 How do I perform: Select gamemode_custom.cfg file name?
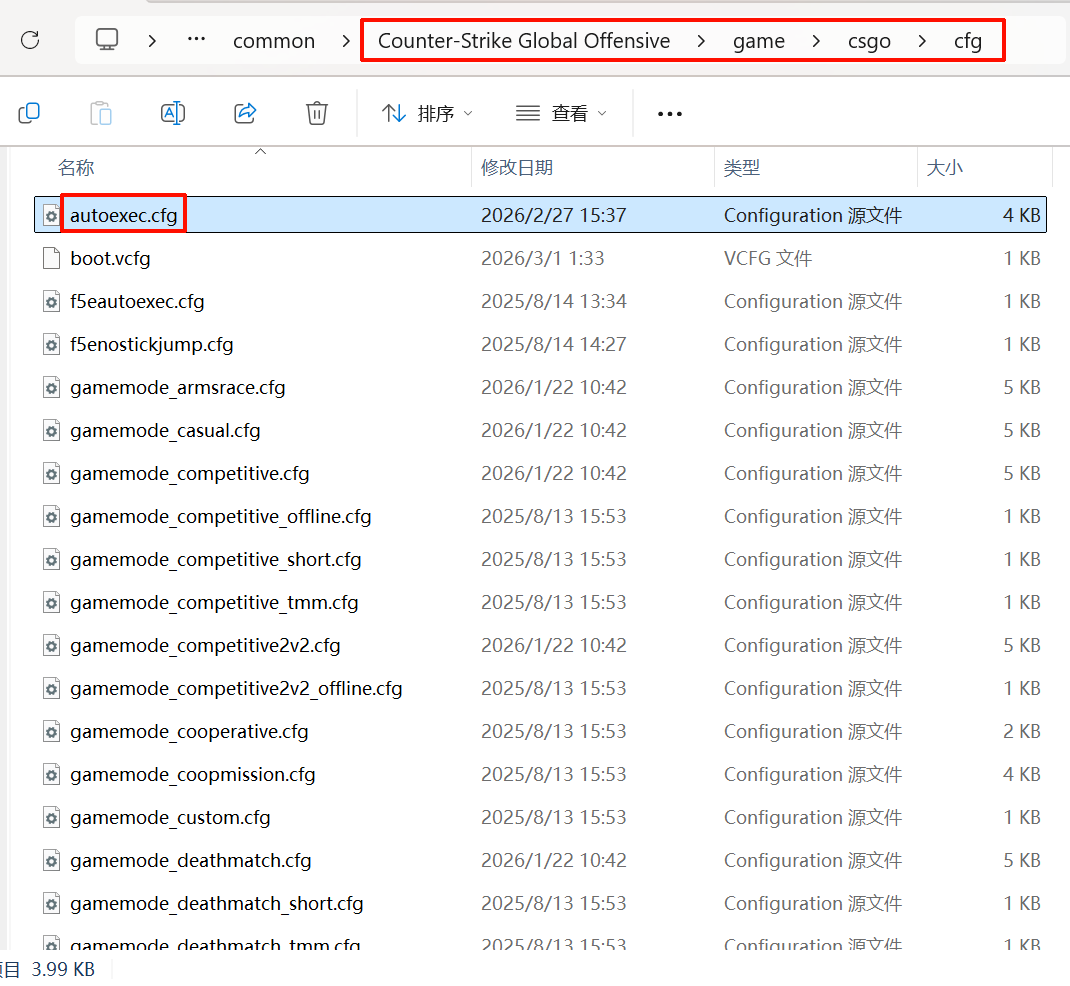tap(170, 817)
